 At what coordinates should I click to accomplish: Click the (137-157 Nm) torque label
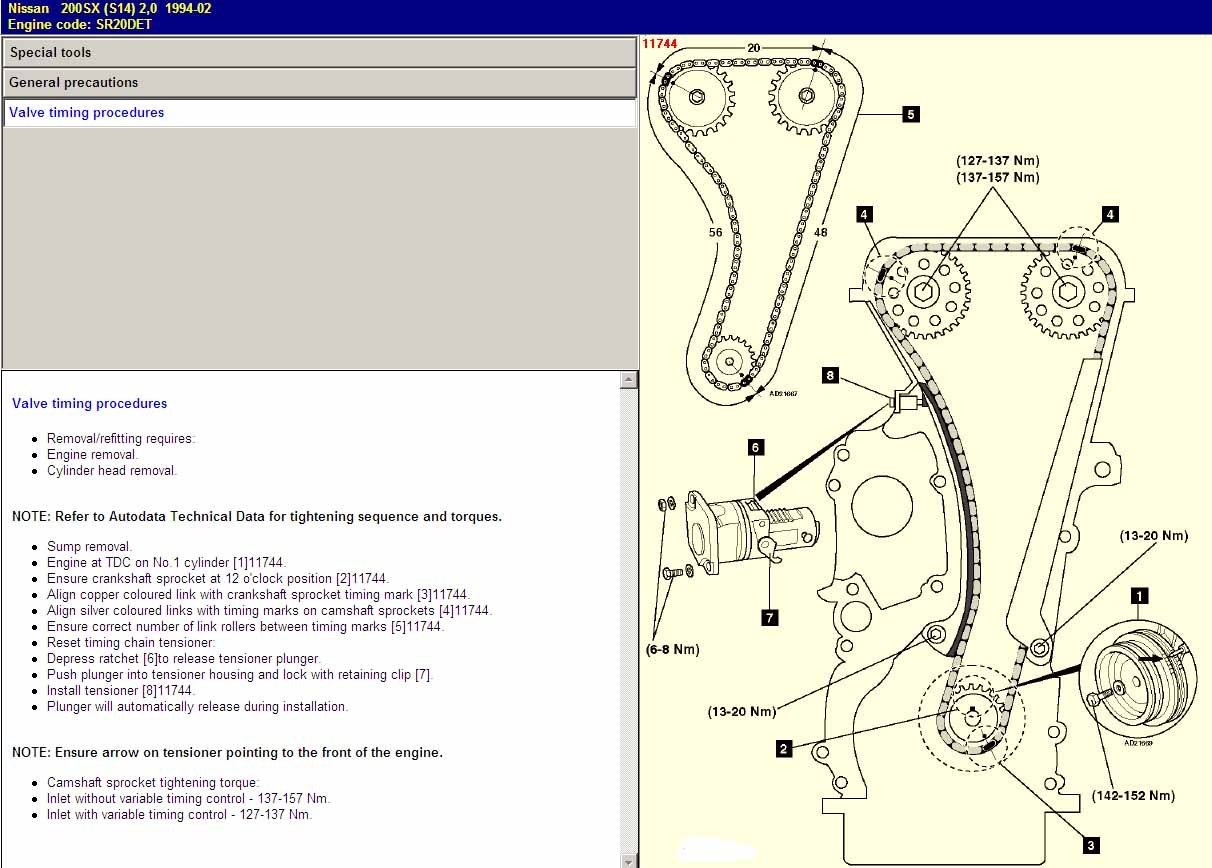point(997,177)
